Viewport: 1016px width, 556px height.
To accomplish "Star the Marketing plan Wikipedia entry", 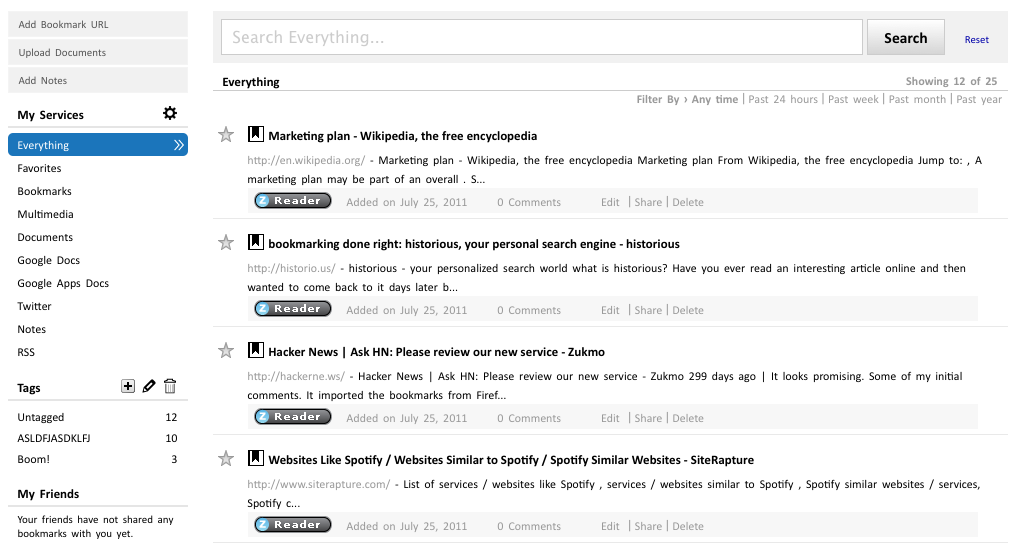I will click(x=225, y=135).
